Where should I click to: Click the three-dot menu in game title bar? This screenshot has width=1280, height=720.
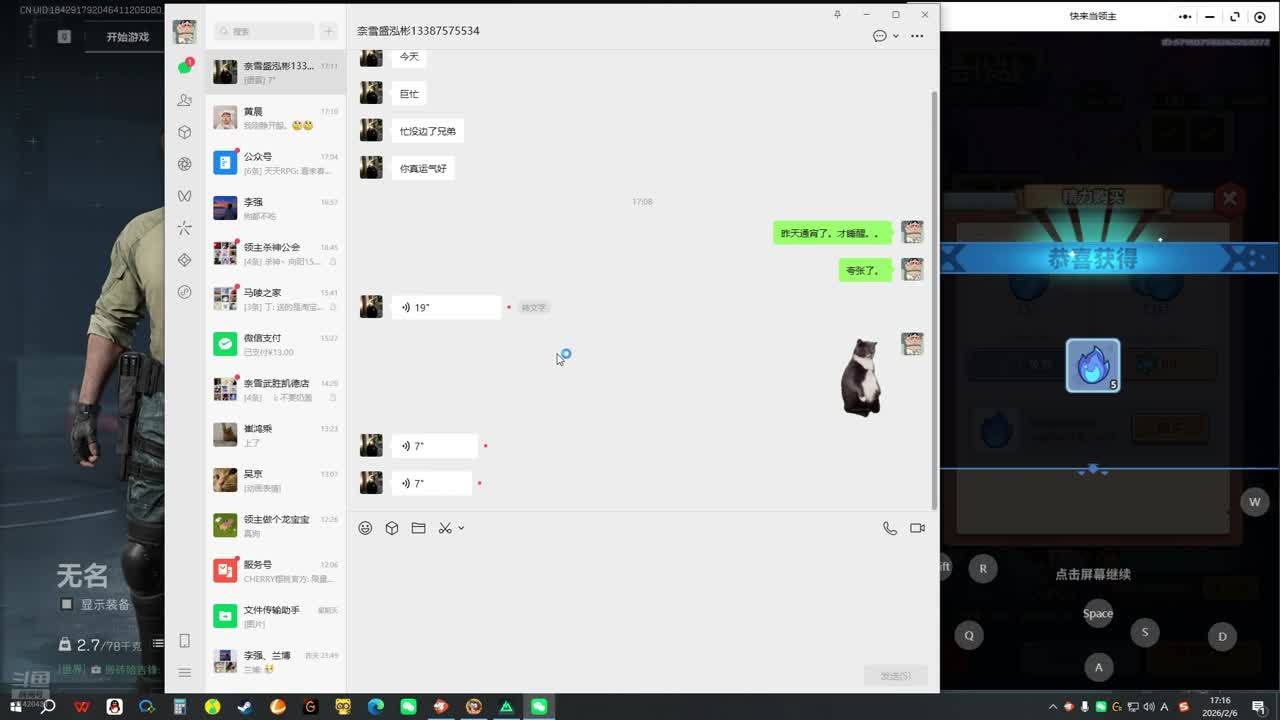(x=1186, y=16)
